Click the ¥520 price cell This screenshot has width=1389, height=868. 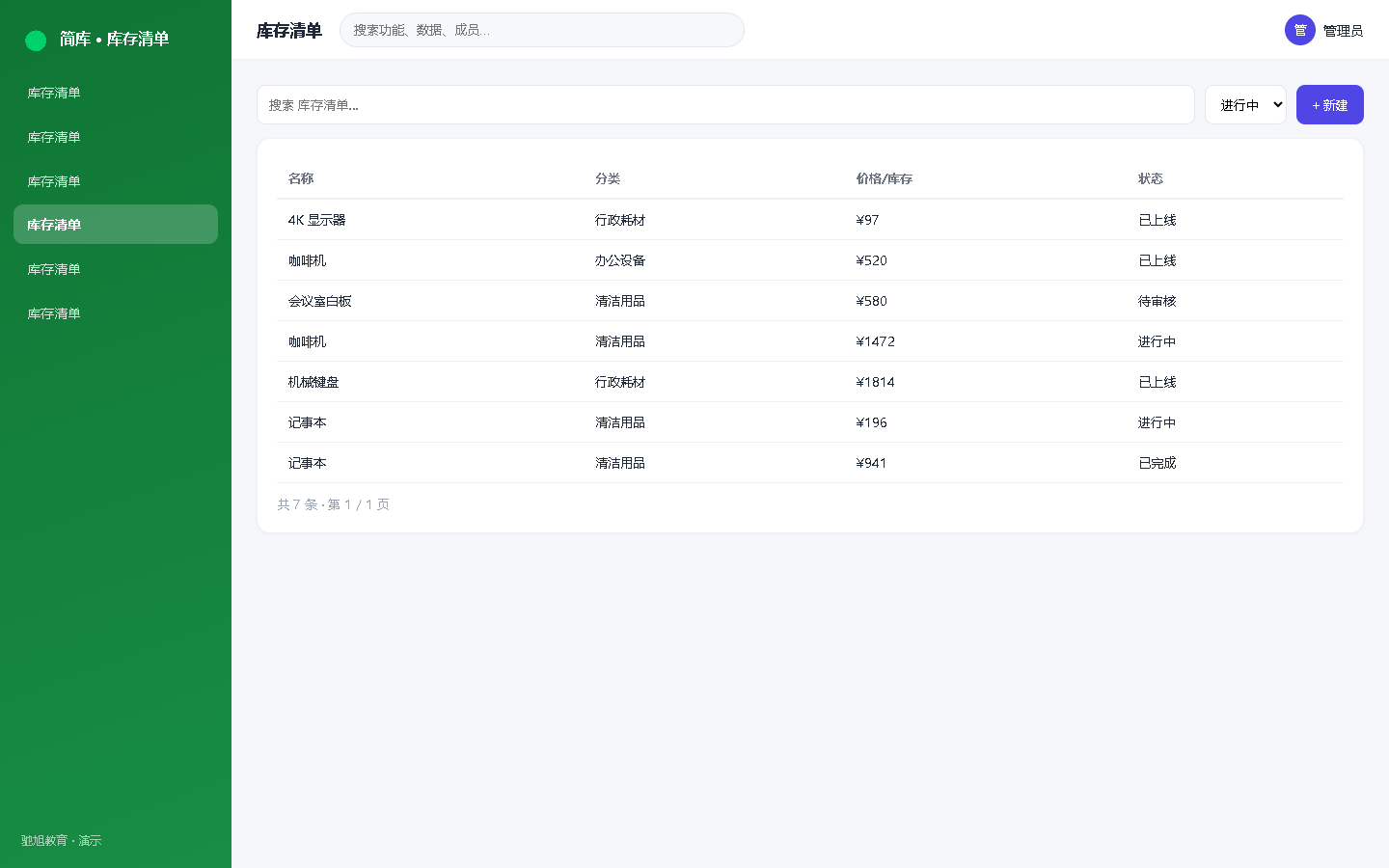click(x=871, y=260)
